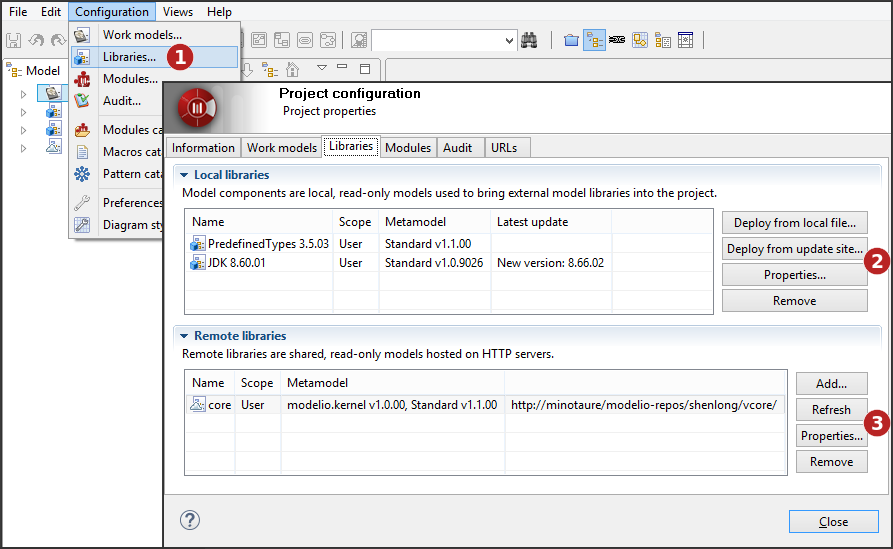Click the core remote library entry
893x549 pixels.
(219, 405)
